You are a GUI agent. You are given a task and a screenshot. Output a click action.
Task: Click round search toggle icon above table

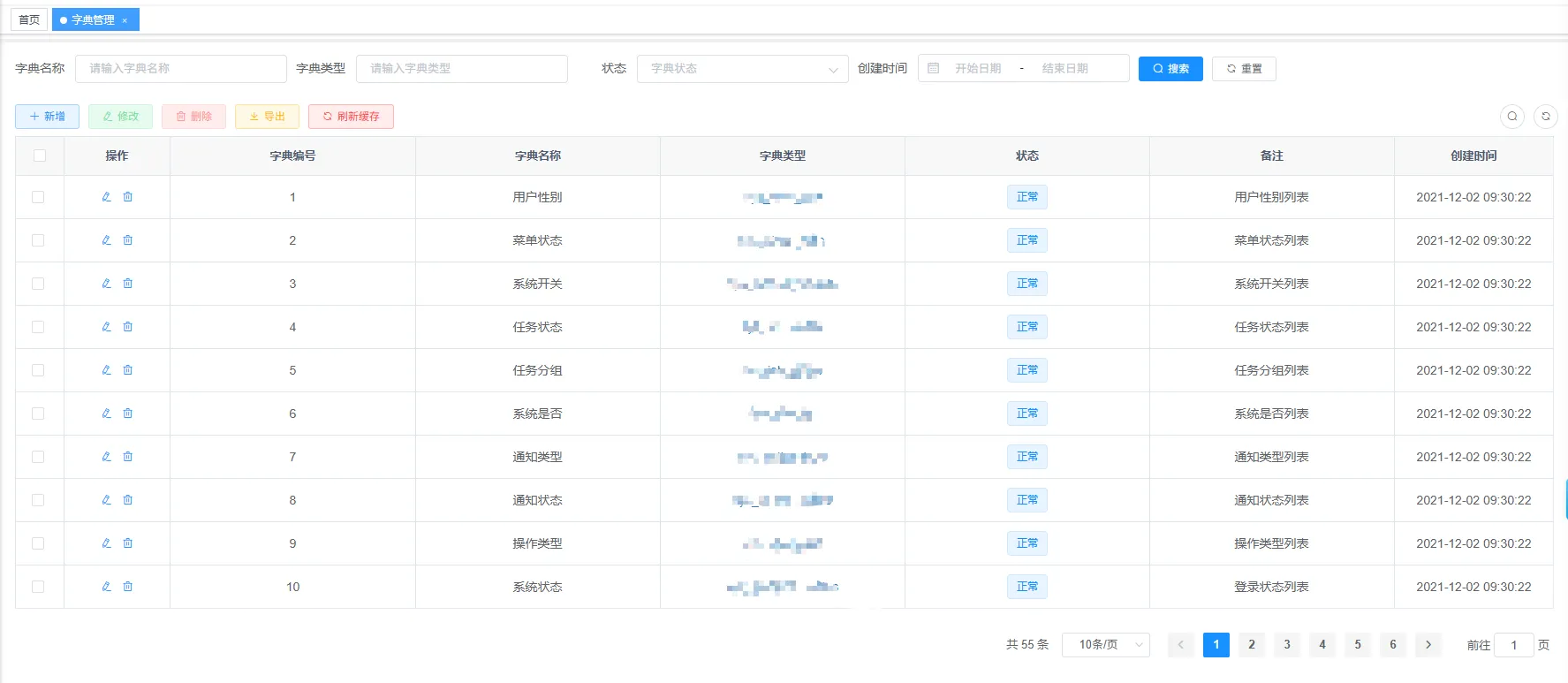(1512, 117)
